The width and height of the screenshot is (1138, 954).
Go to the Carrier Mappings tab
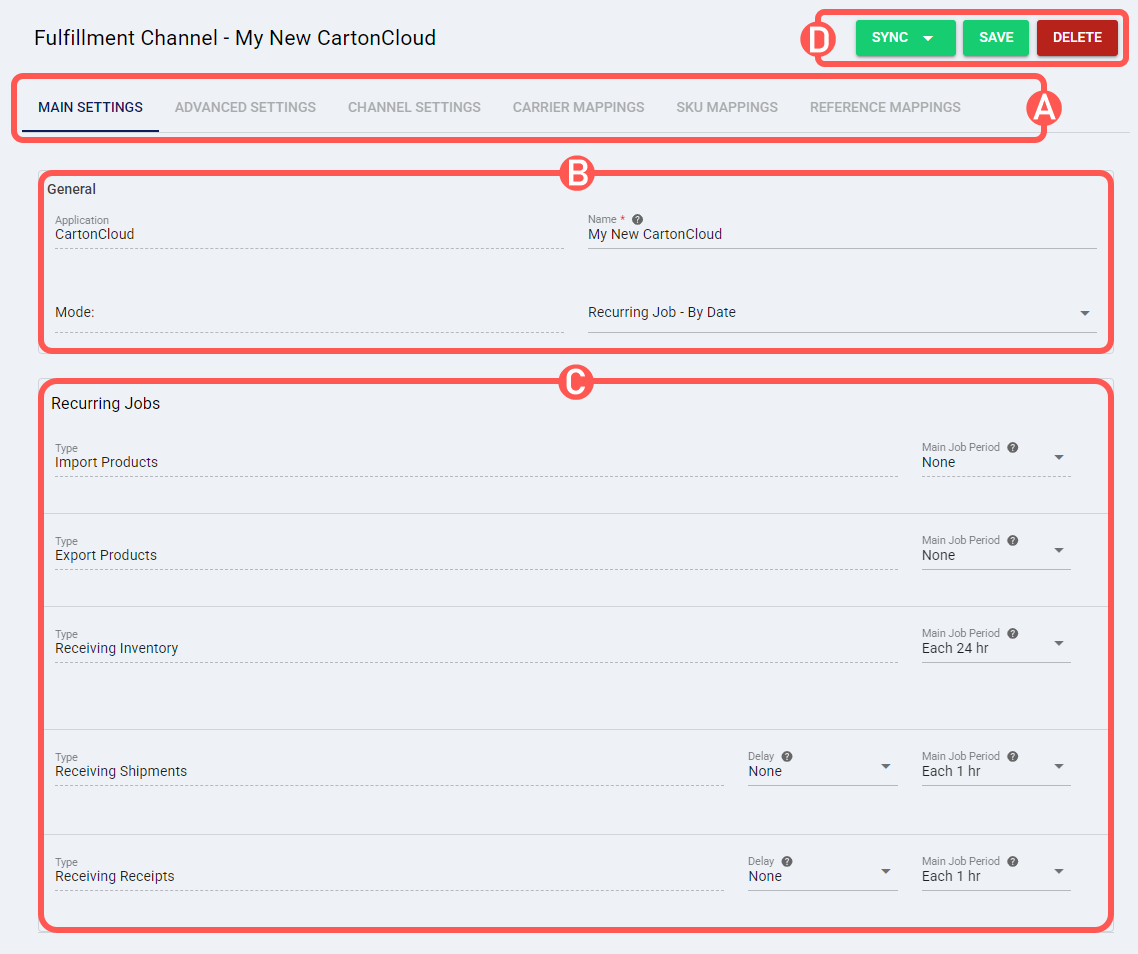[x=578, y=107]
